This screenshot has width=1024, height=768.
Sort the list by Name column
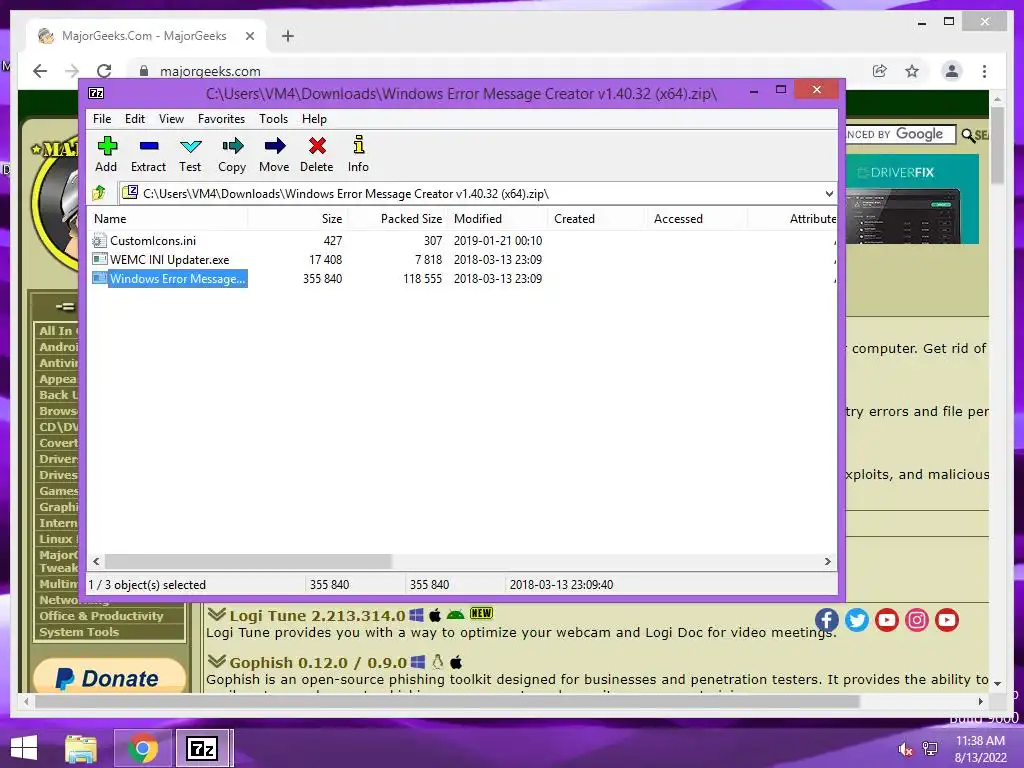tap(168, 219)
